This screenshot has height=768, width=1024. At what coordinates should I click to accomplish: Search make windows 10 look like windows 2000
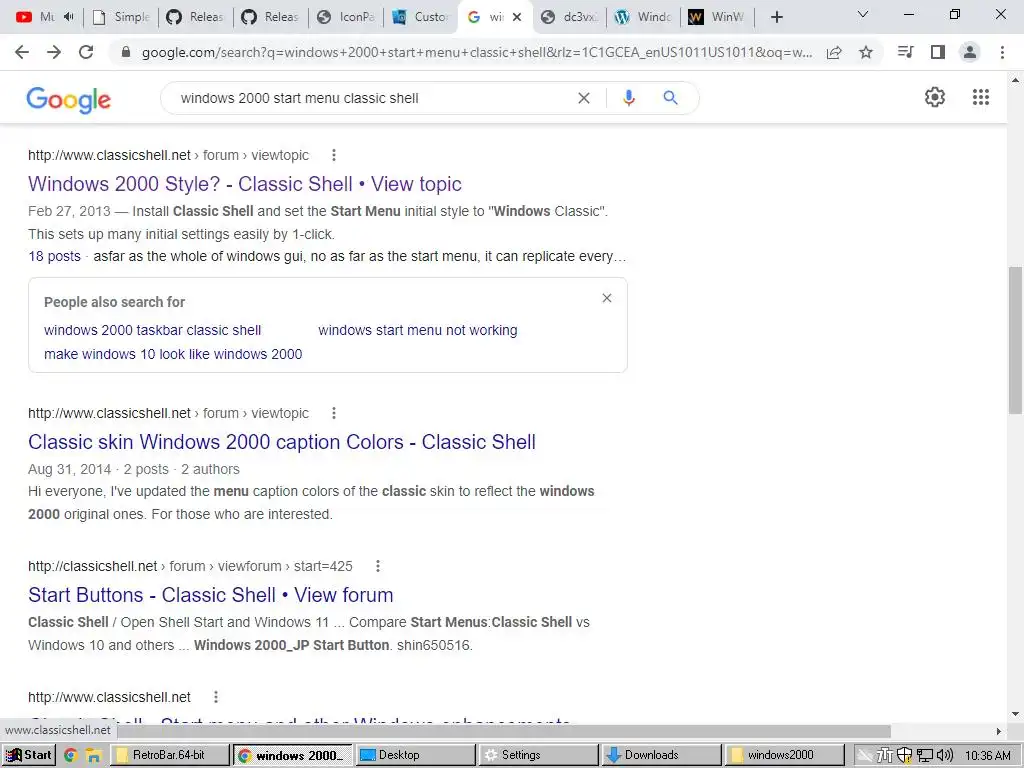[173, 354]
